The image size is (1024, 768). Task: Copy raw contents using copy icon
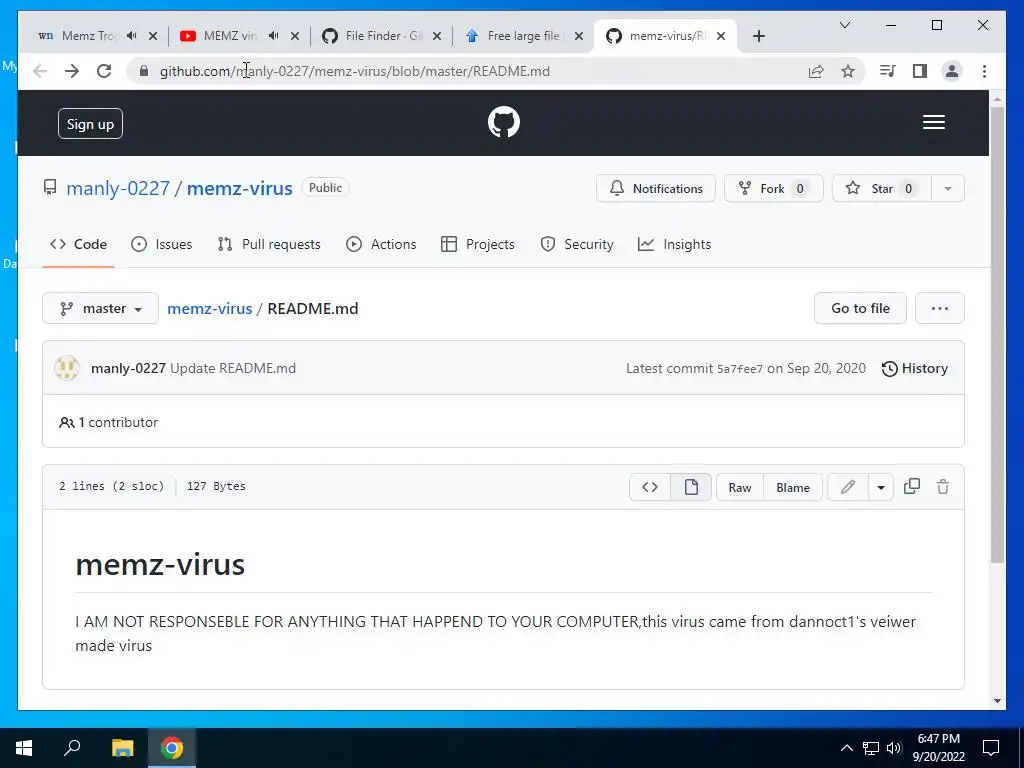coord(912,487)
